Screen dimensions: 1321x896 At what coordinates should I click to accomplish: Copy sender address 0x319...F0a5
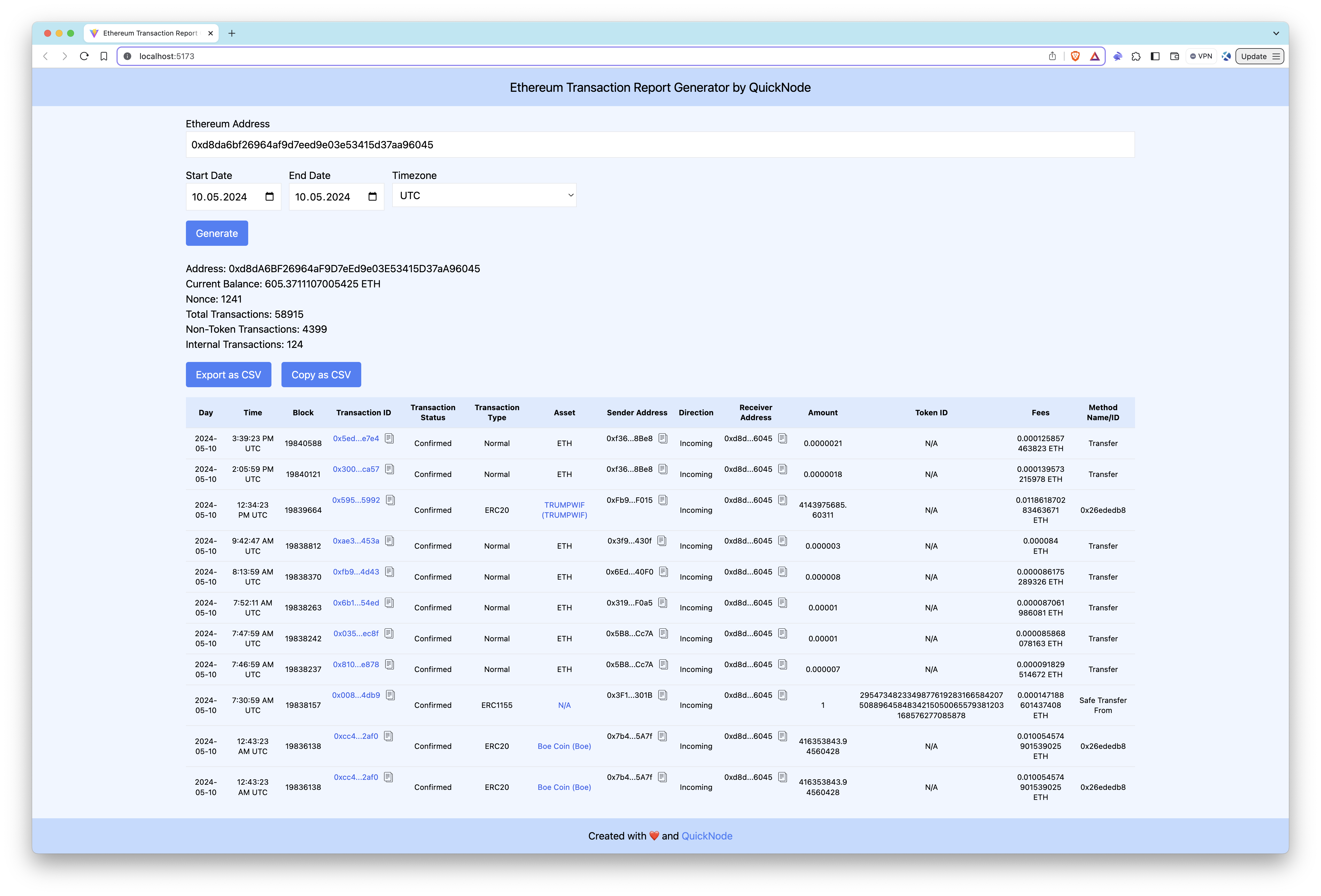(x=663, y=603)
